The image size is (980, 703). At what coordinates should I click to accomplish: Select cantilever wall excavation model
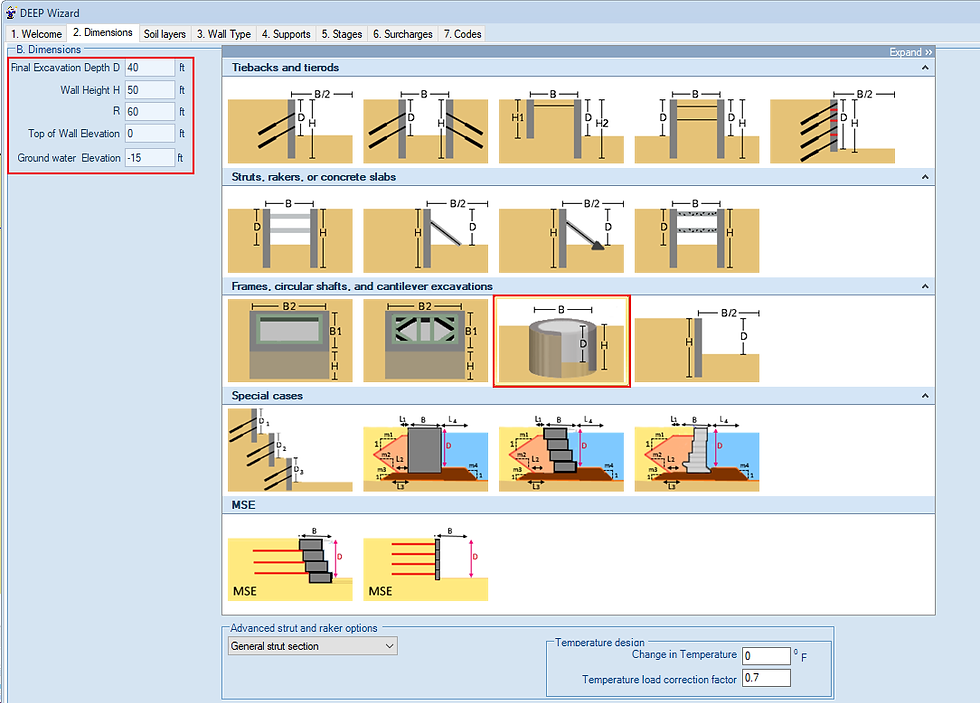point(697,345)
